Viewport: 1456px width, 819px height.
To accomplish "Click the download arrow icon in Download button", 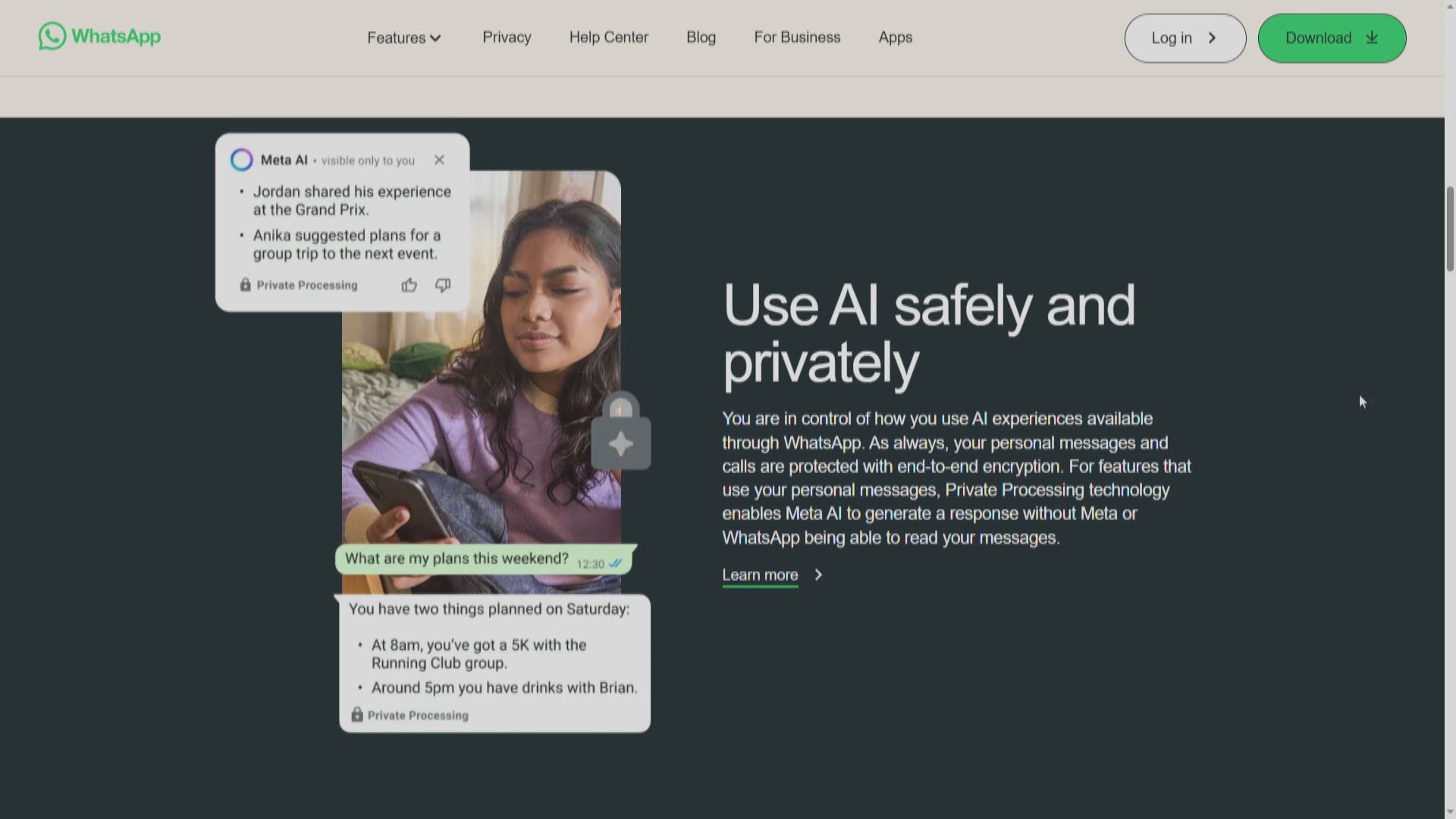I will pyautogui.click(x=1372, y=38).
